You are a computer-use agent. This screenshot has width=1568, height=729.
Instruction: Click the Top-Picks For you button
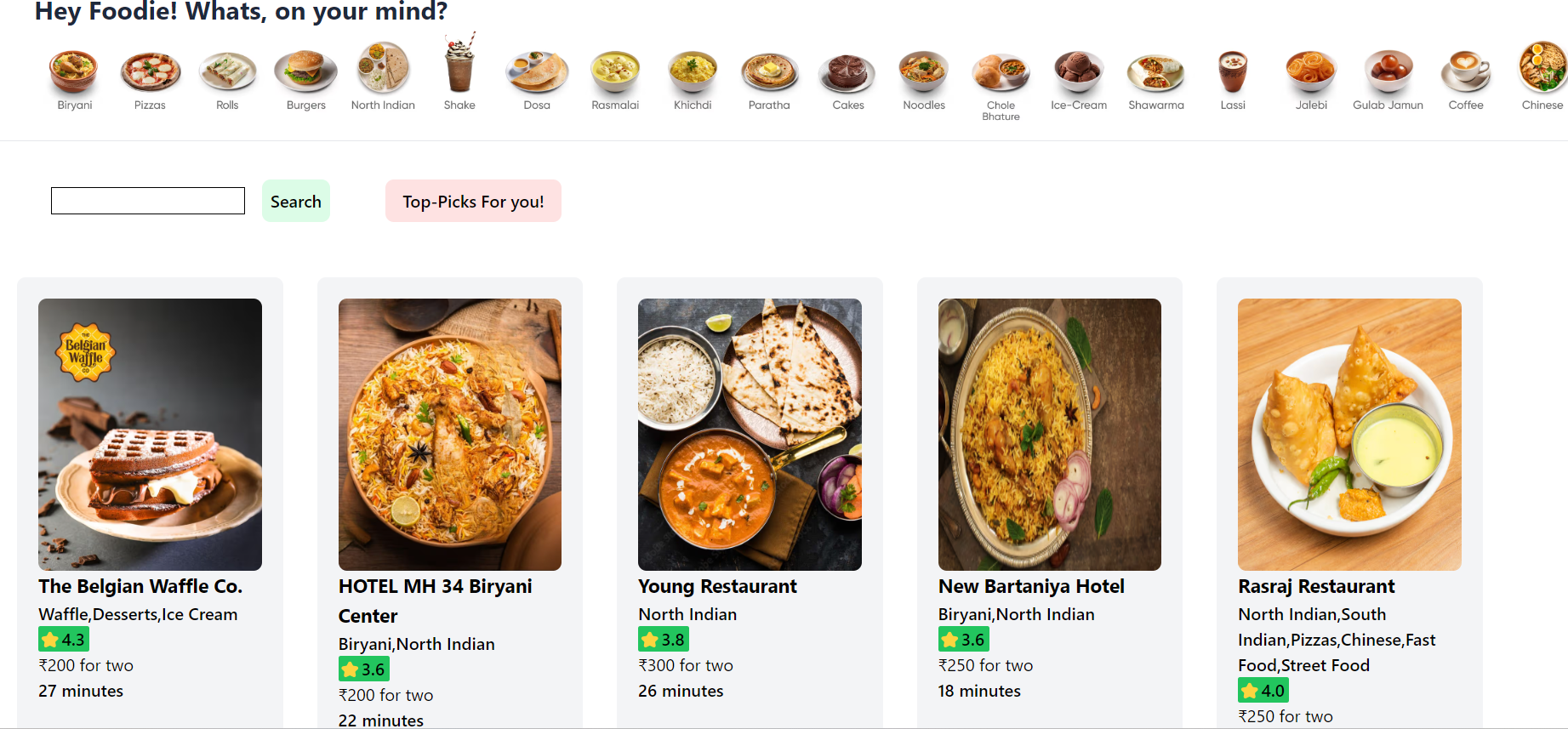[x=473, y=202]
